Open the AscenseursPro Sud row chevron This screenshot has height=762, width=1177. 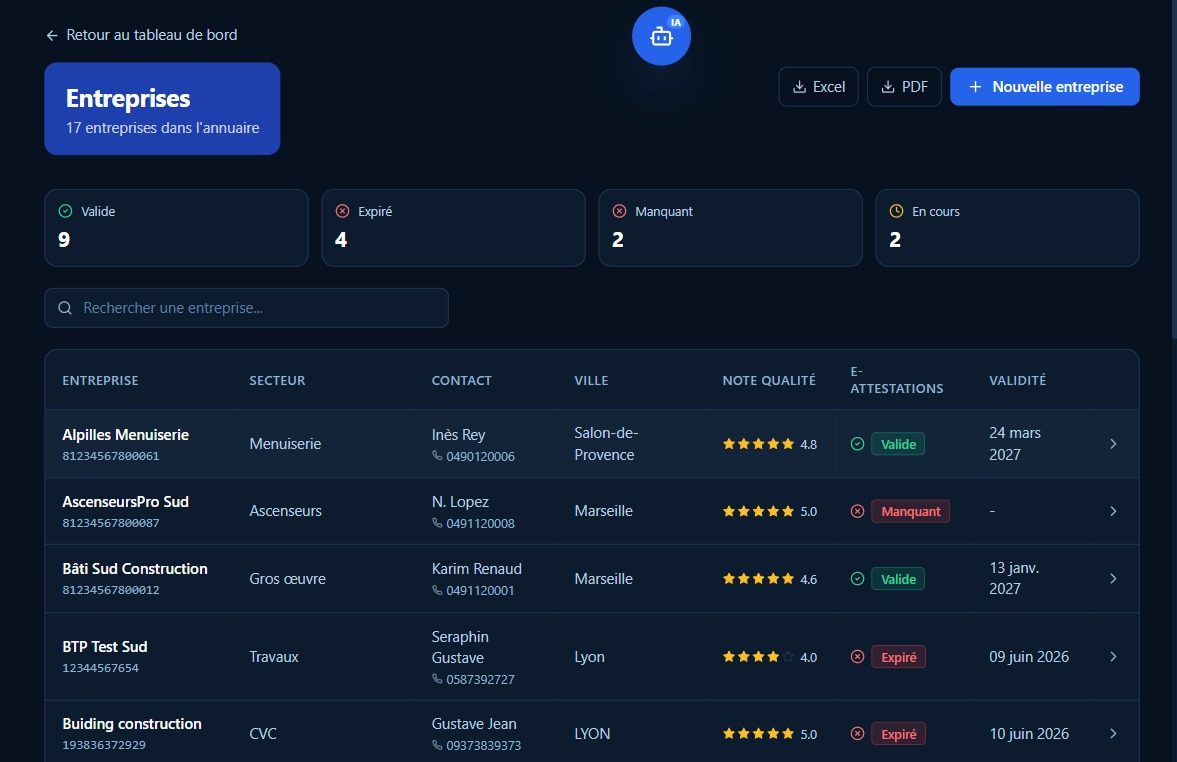coord(1113,511)
